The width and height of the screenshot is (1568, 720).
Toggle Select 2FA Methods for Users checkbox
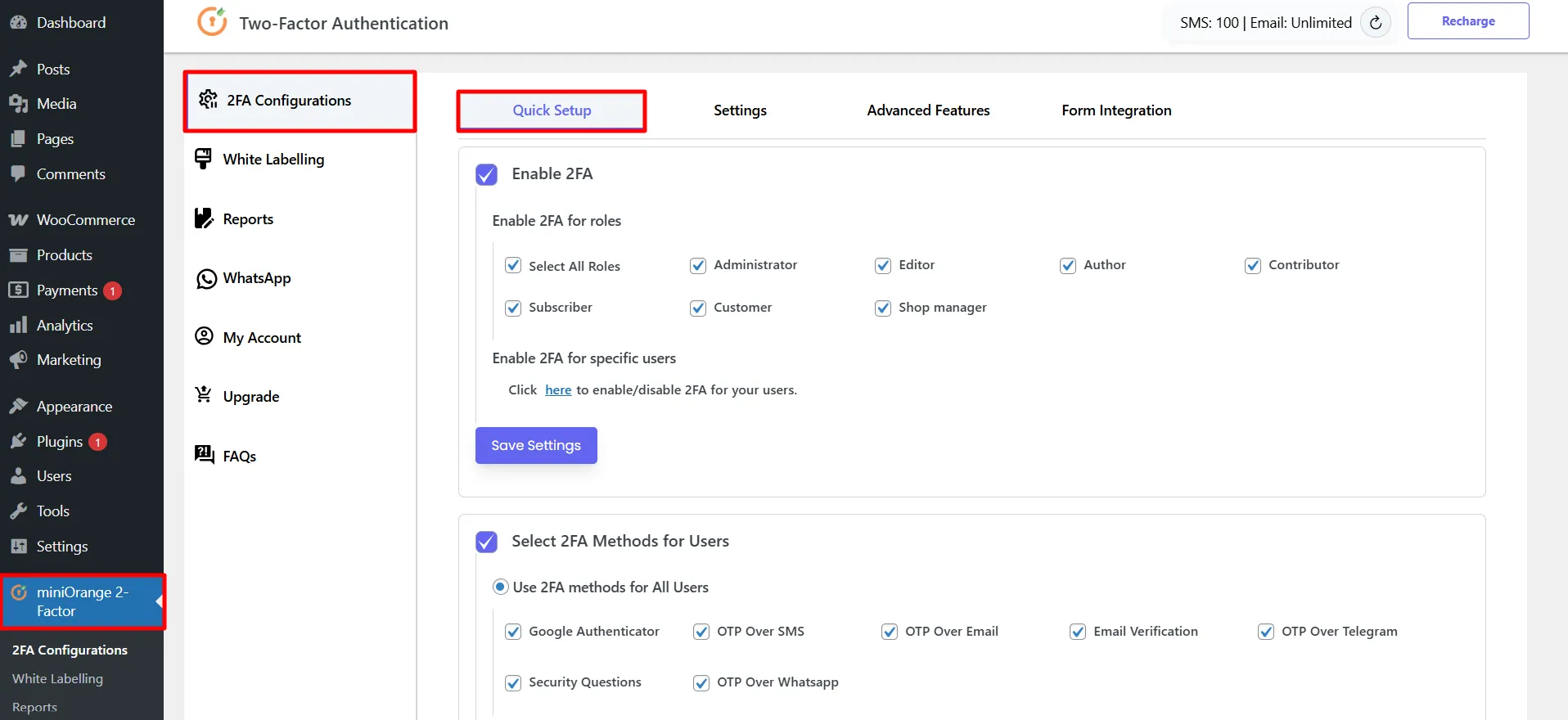click(x=486, y=542)
